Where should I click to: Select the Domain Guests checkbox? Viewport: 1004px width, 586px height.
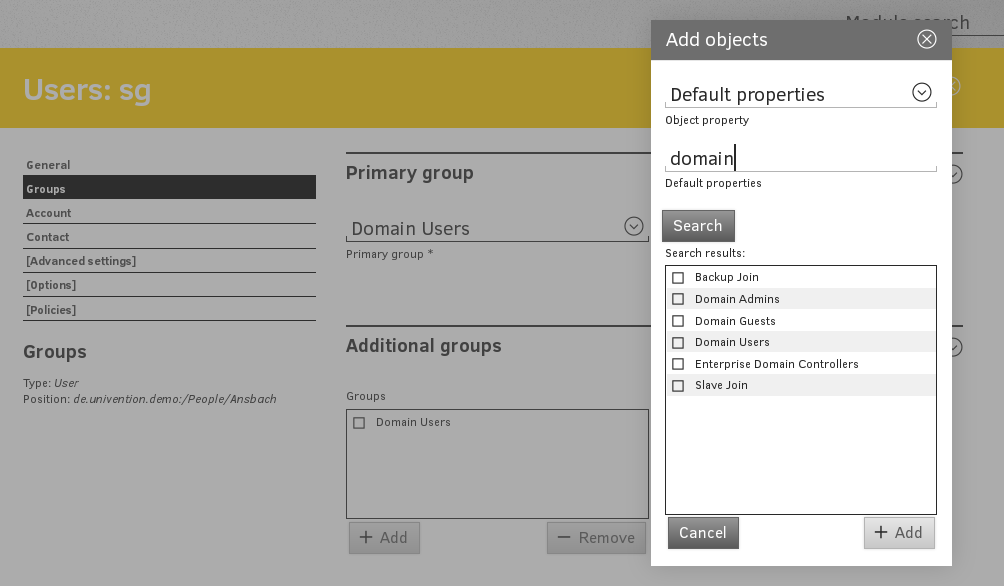tap(678, 321)
